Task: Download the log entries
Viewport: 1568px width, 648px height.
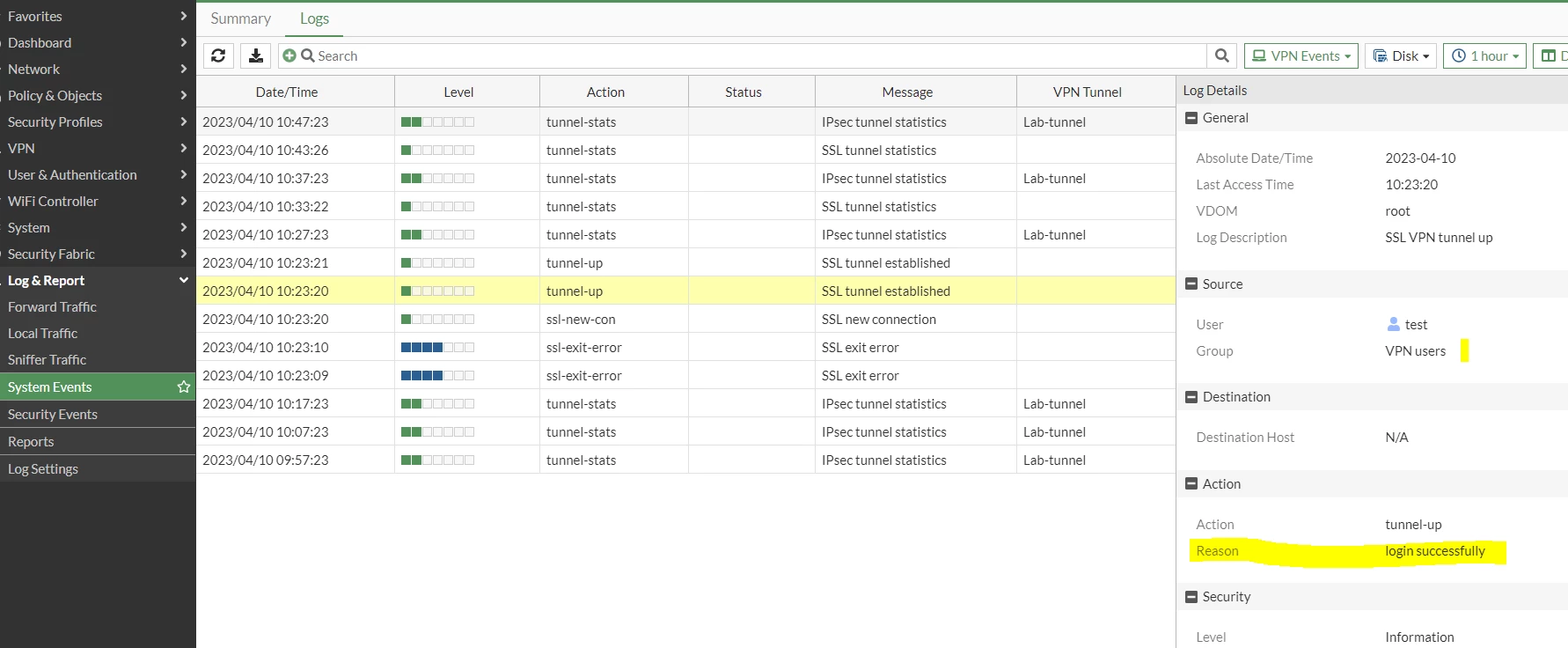Action: [x=255, y=55]
